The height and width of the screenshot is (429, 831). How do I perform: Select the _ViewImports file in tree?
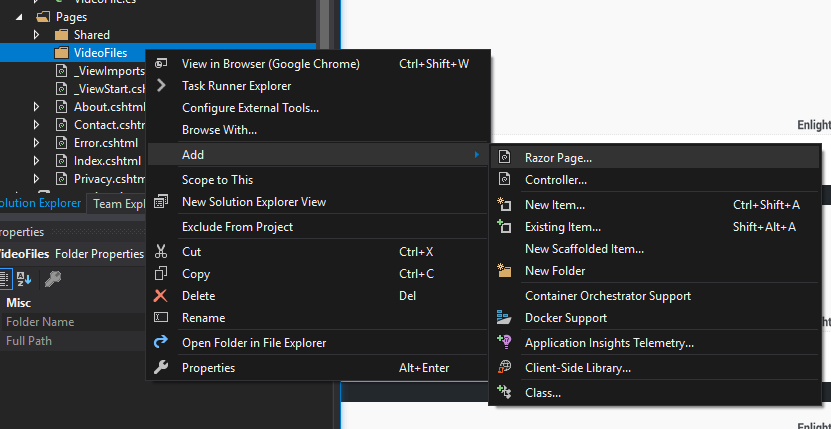[109, 71]
